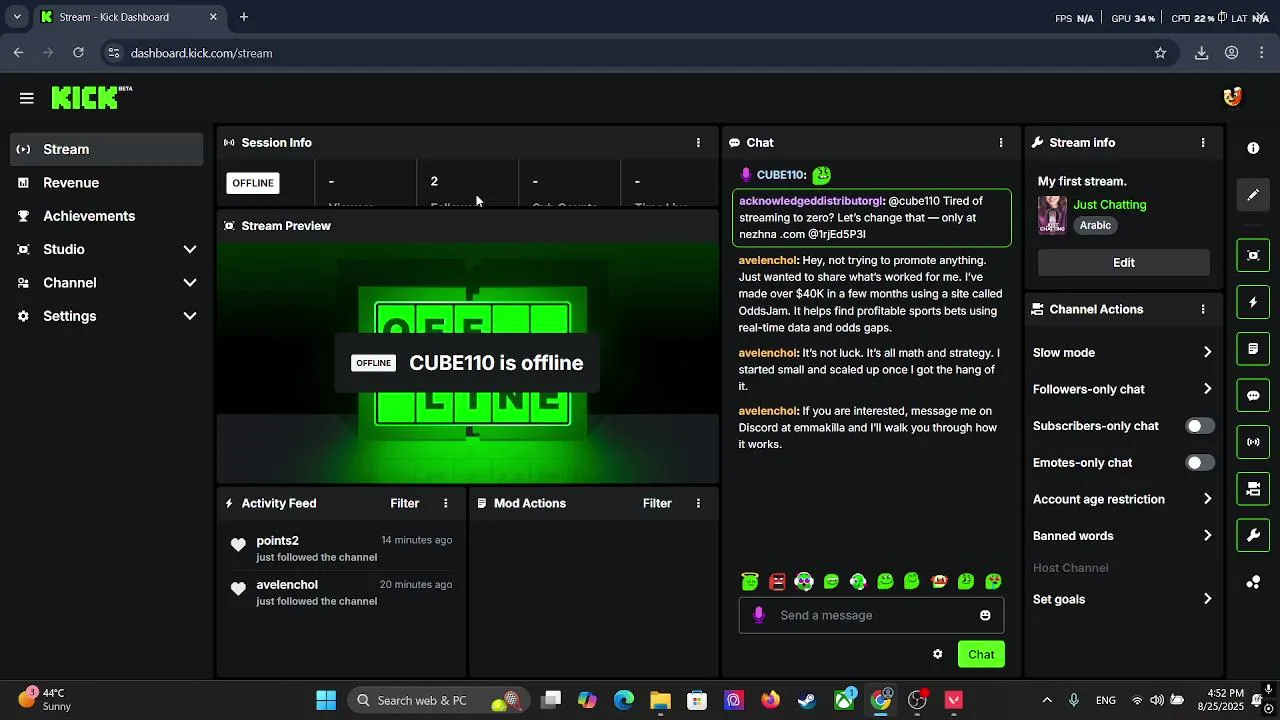Image resolution: width=1280 pixels, height=720 pixels.
Task: Open Chat panel three-dot menu
Action: click(x=1001, y=143)
